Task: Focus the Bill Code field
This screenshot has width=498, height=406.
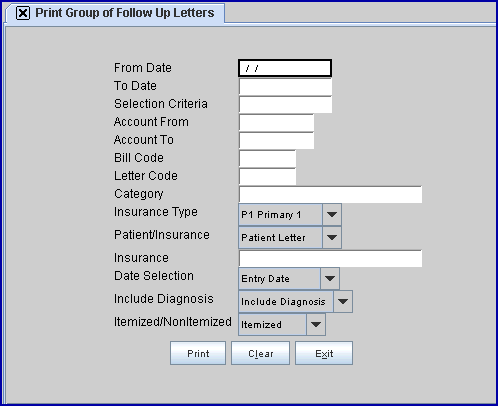Action: click(267, 159)
